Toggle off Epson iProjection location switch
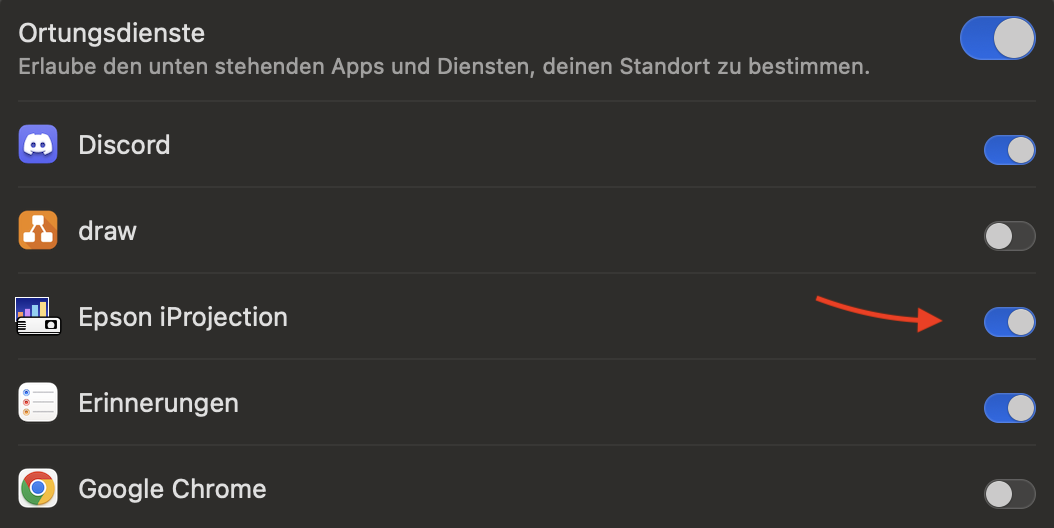Screen dimensions: 1054x528 [x=1010, y=322]
